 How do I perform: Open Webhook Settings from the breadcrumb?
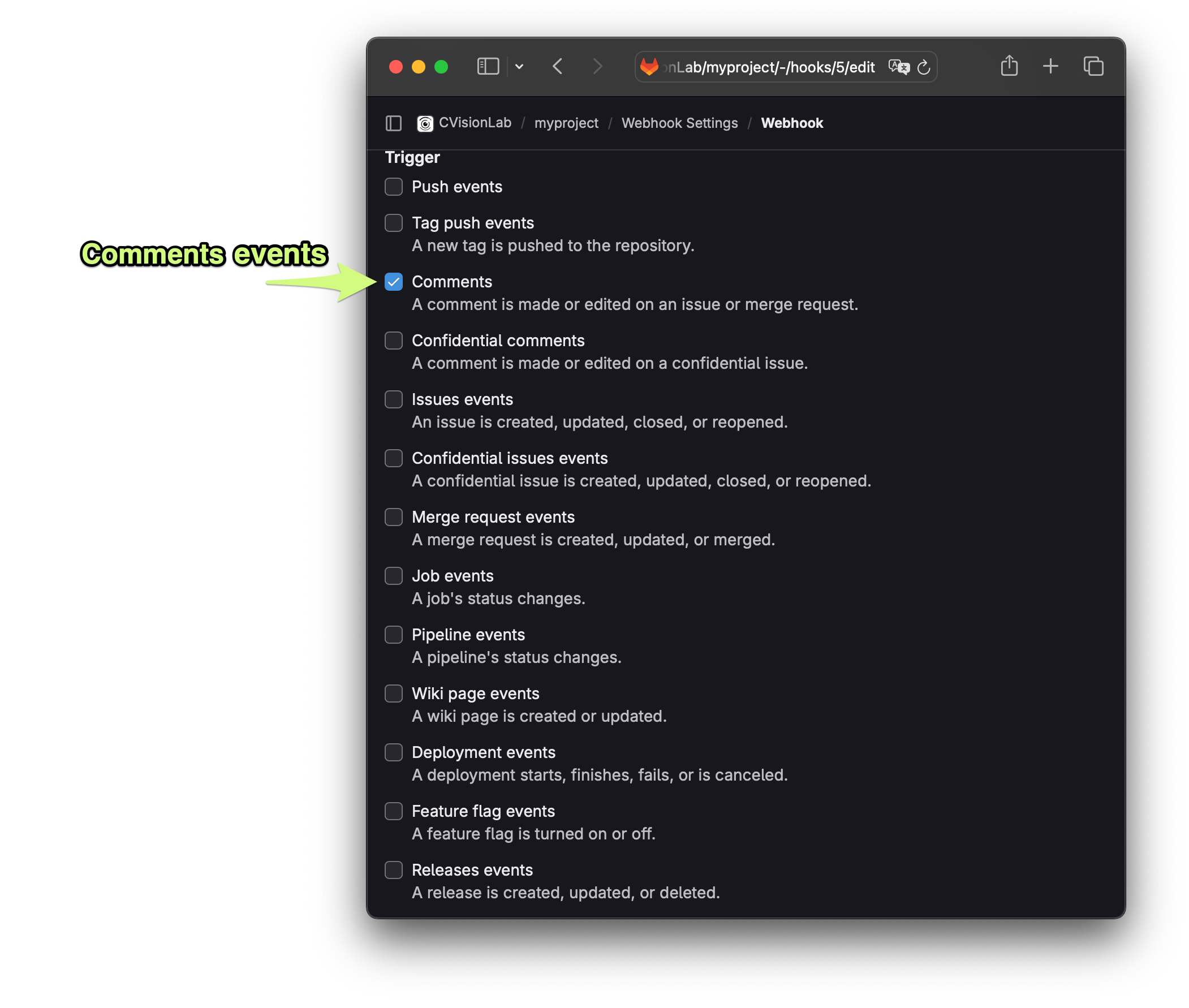coord(679,123)
